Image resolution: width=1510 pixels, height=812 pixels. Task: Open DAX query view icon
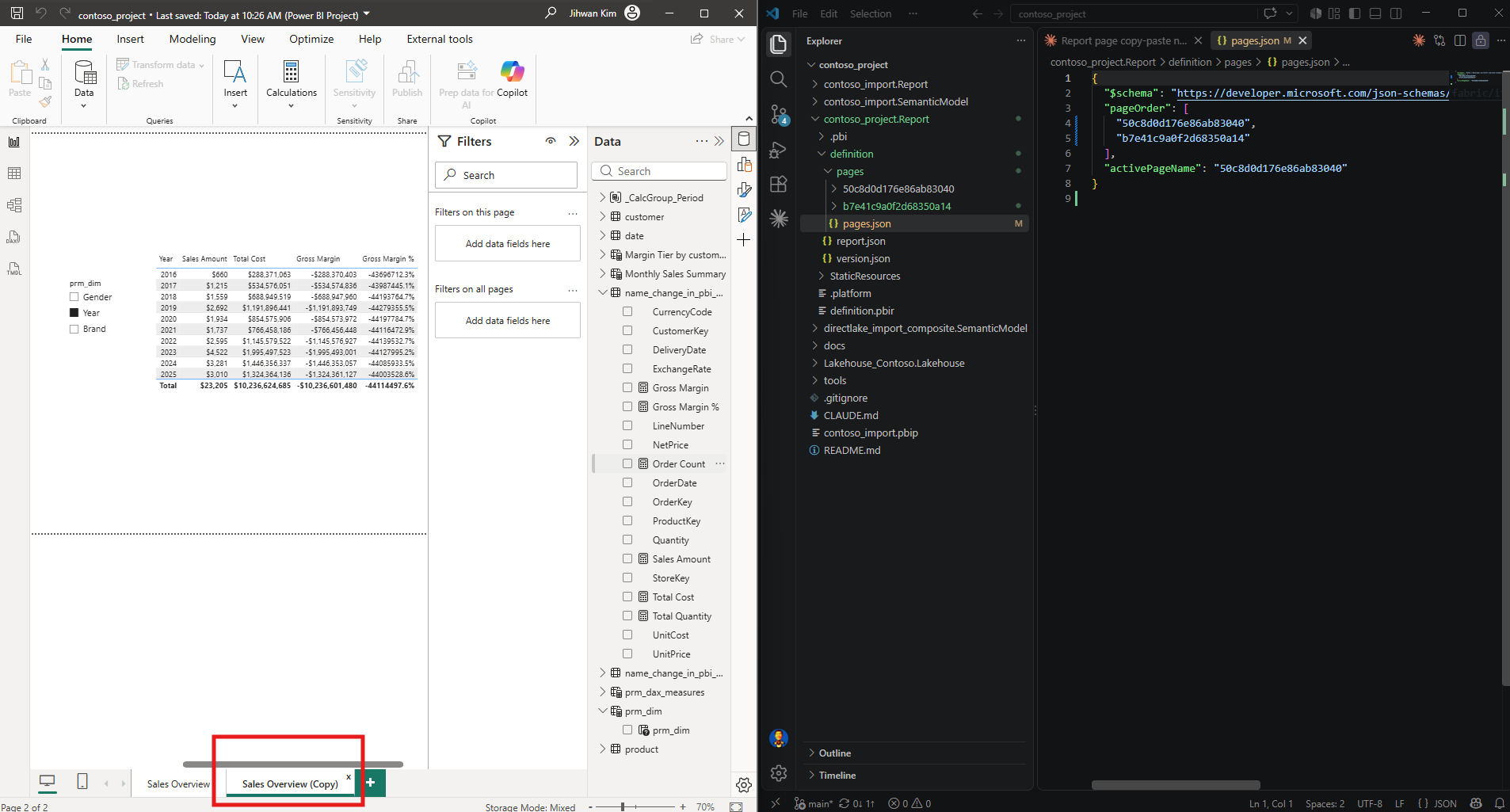coord(14,237)
